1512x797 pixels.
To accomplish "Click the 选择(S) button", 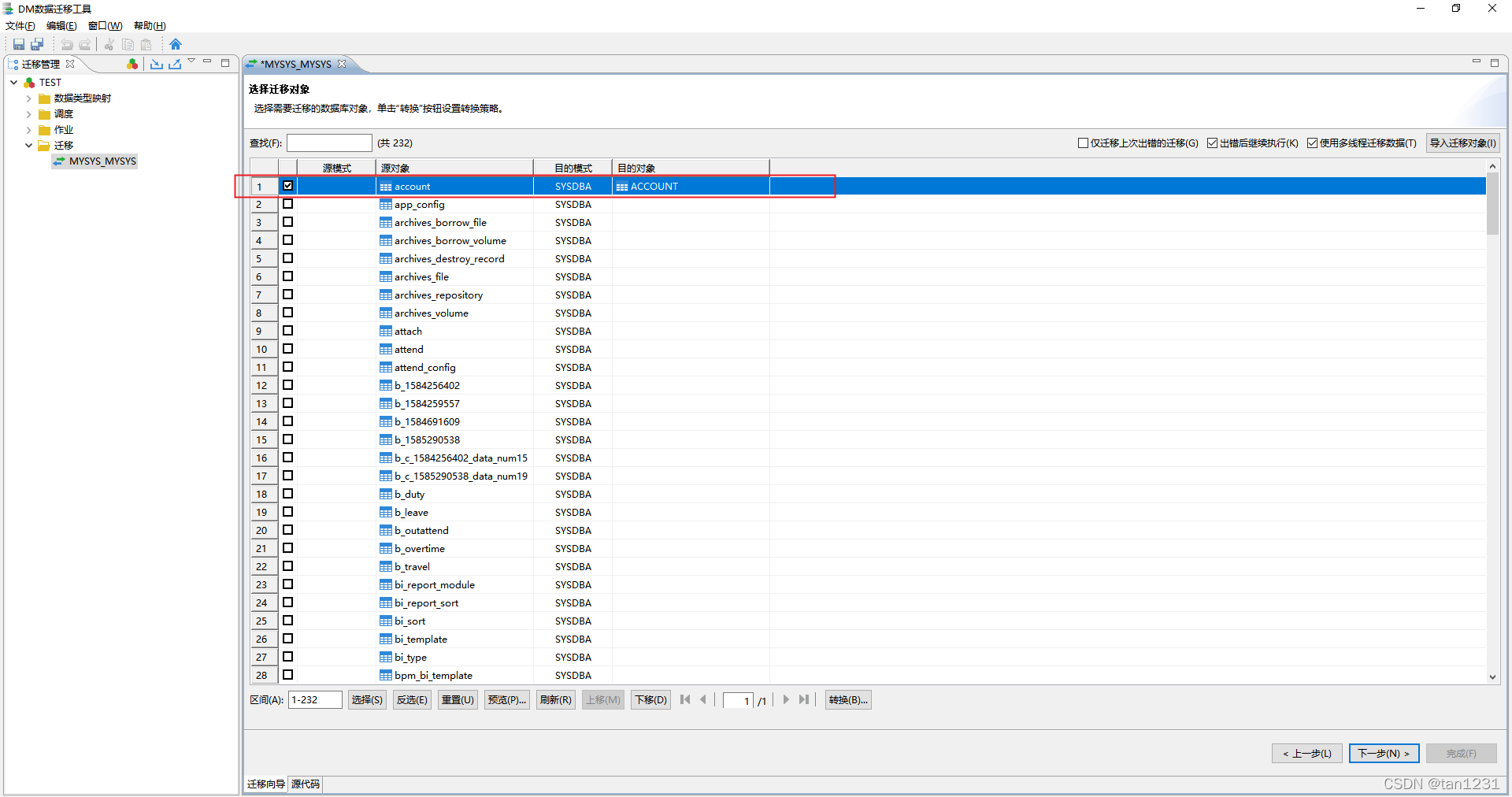I will pos(367,700).
